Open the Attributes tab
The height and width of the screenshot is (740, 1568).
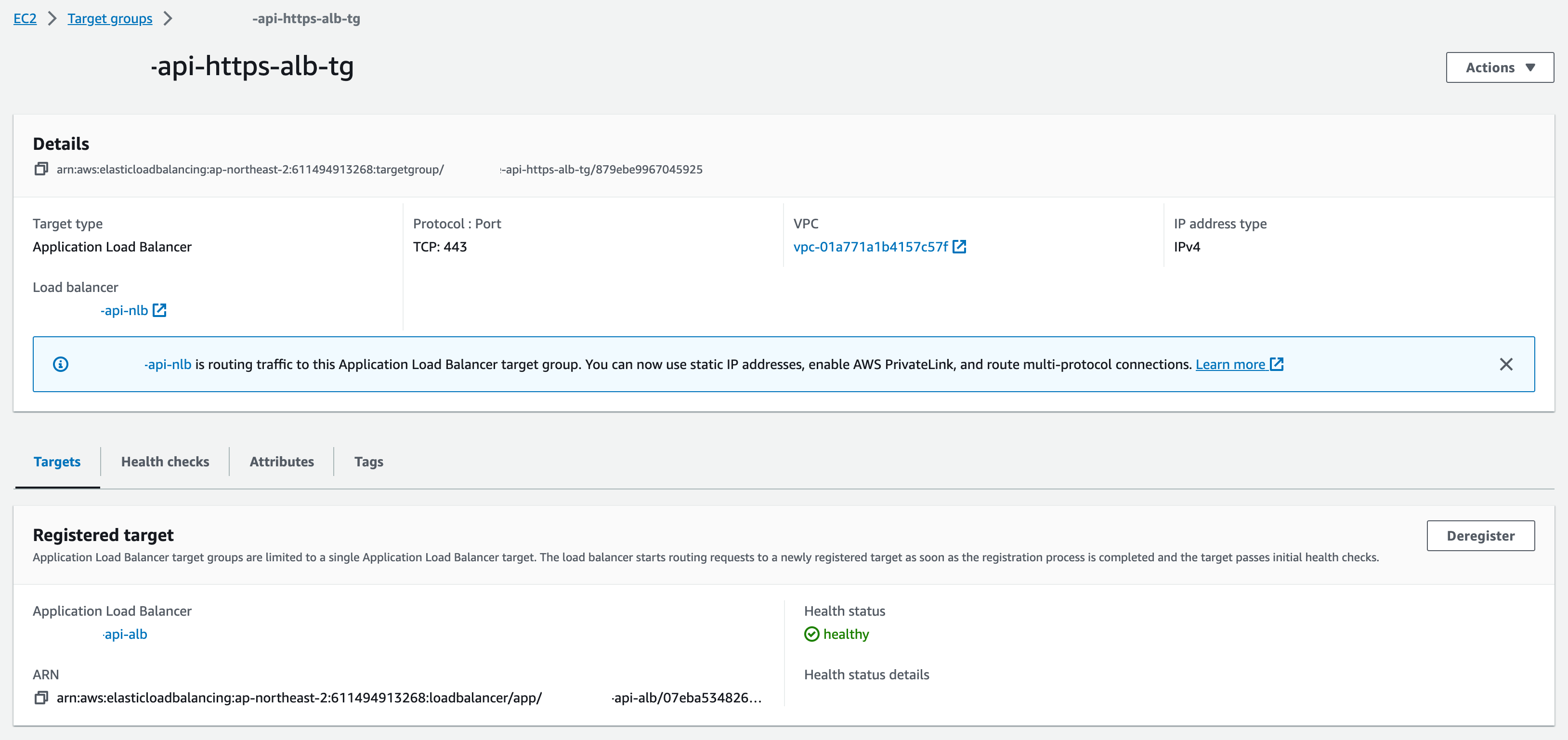coord(282,462)
